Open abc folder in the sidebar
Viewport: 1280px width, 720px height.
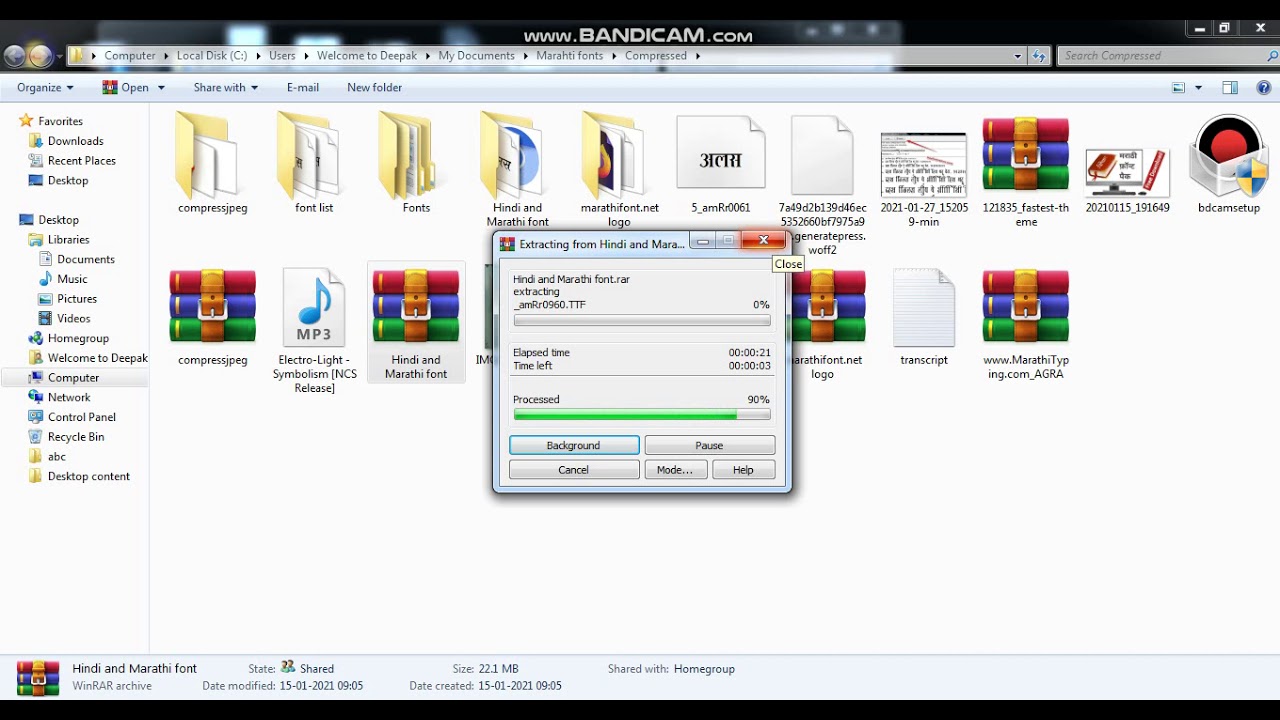click(x=56, y=457)
